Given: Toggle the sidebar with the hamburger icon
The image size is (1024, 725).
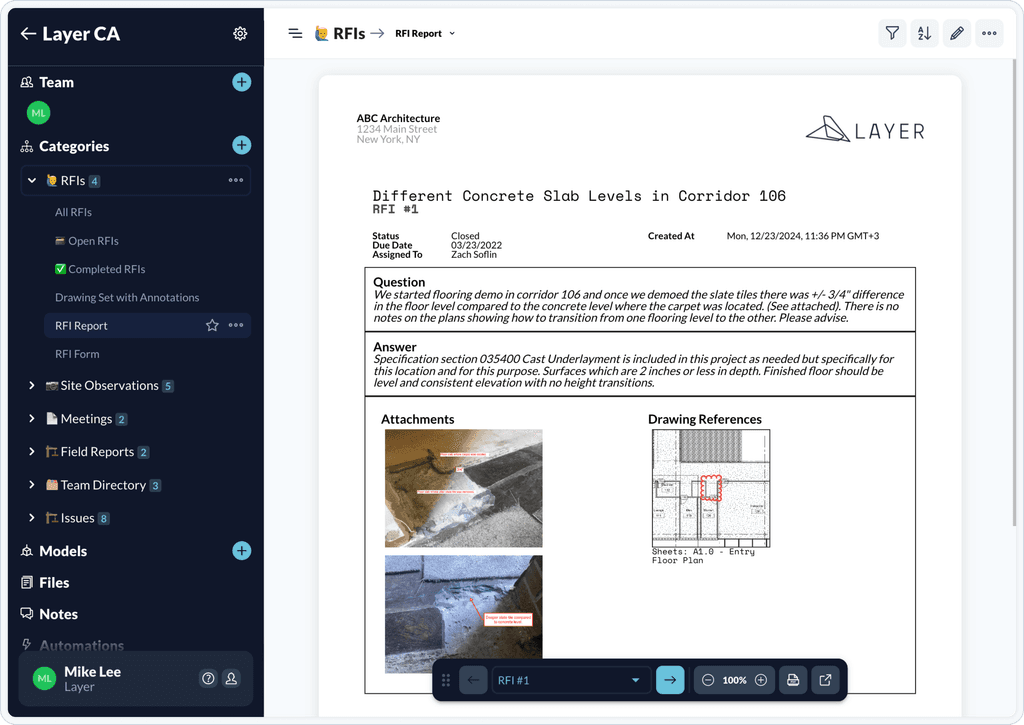Looking at the screenshot, I should (x=295, y=33).
